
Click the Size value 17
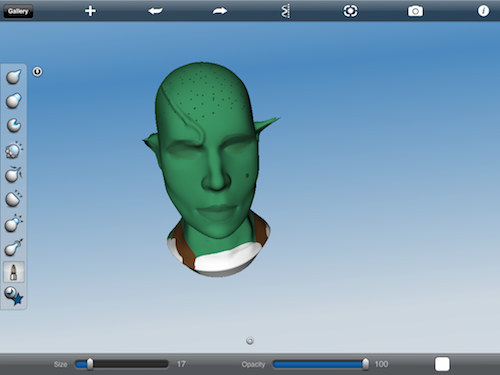click(x=181, y=364)
